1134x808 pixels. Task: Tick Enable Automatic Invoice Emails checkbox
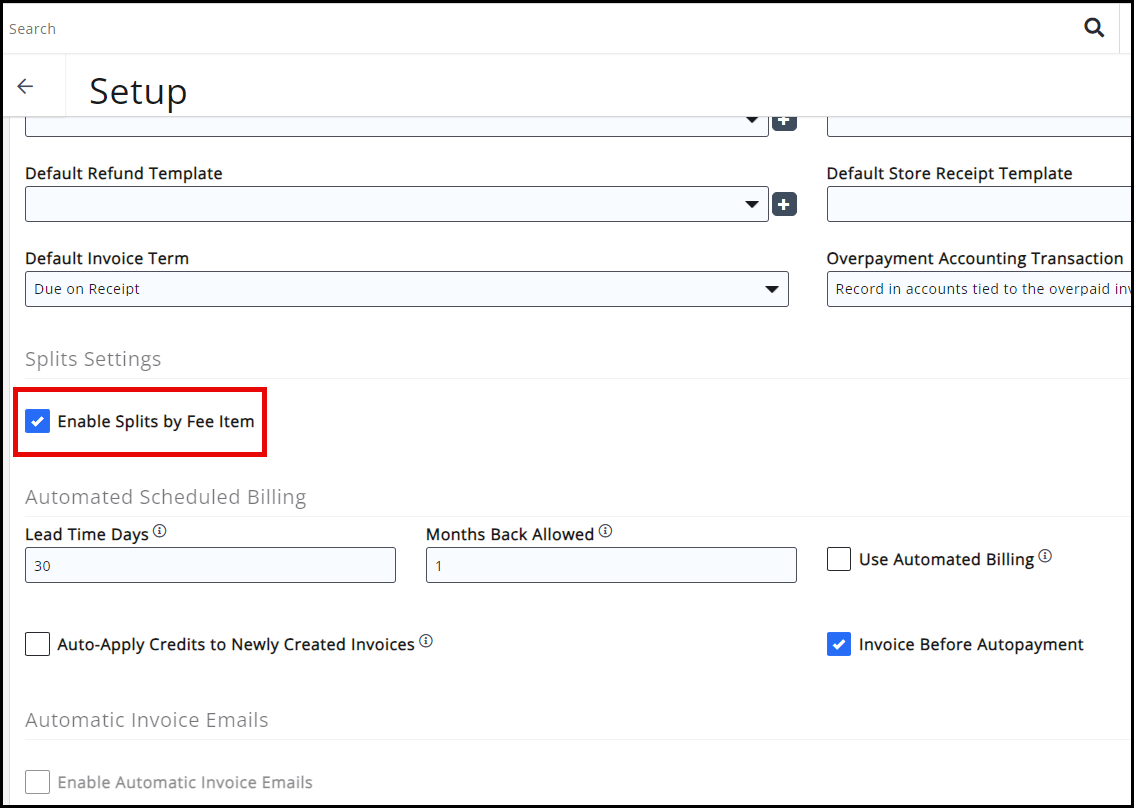(x=38, y=782)
